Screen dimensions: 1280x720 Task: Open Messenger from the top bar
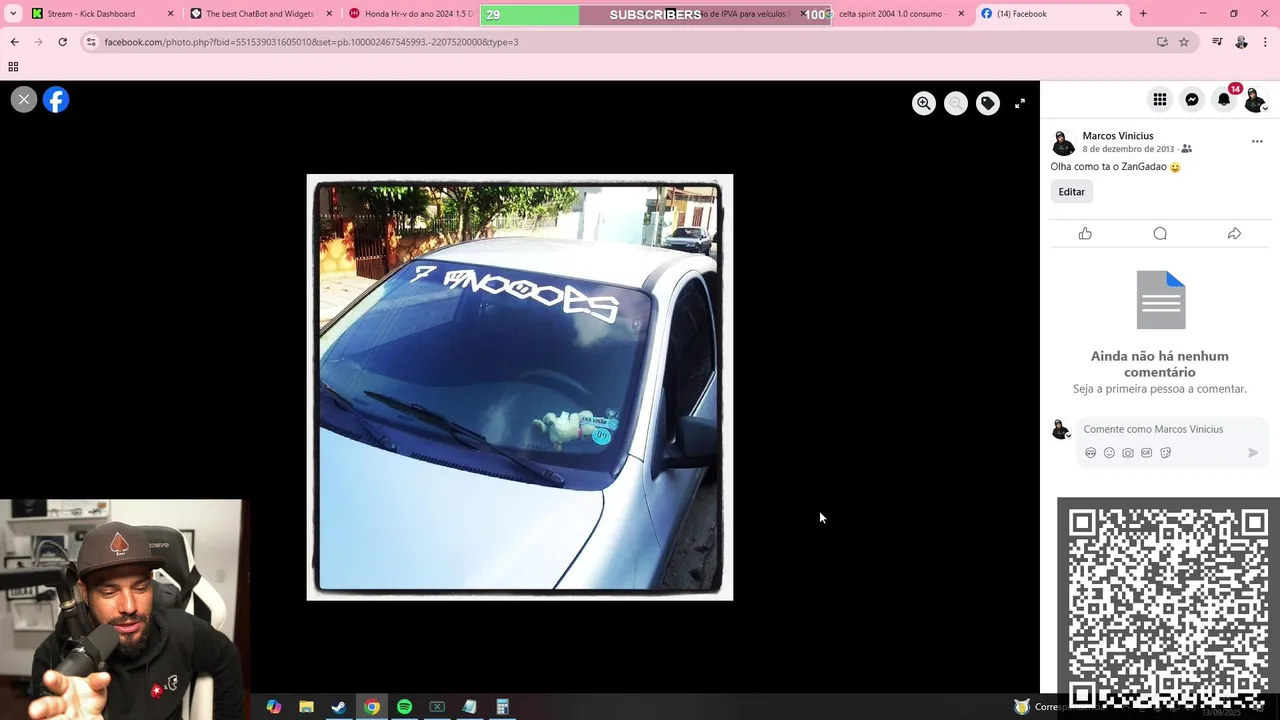(1192, 99)
